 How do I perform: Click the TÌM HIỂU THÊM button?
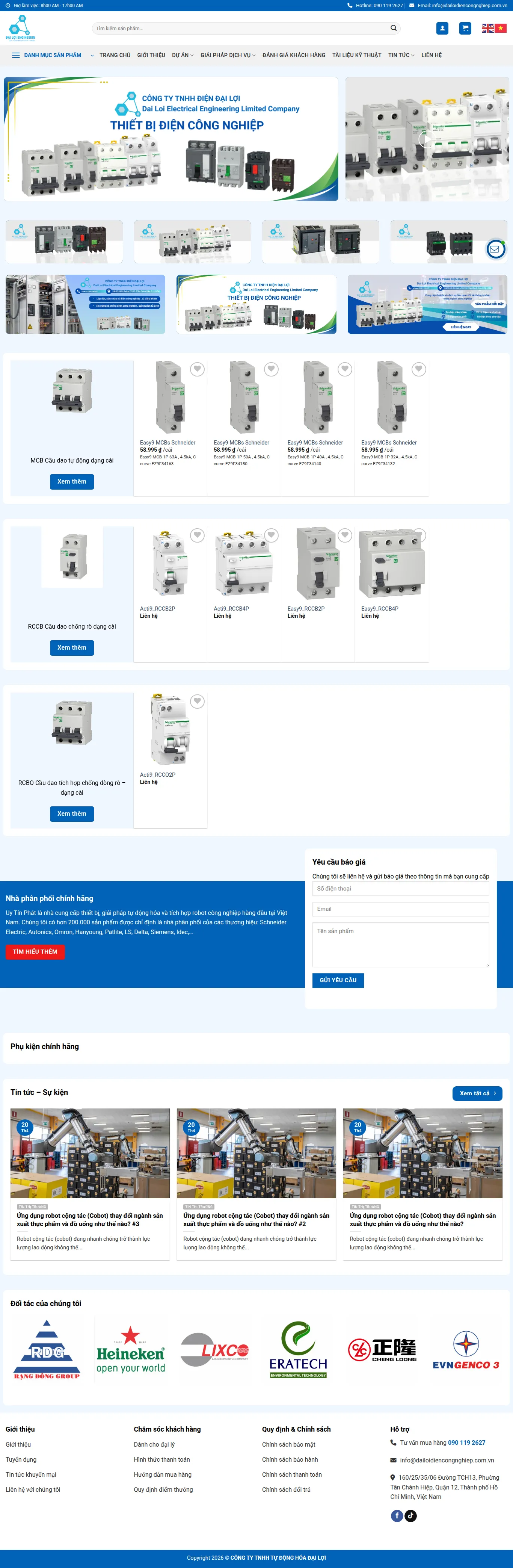(35, 951)
